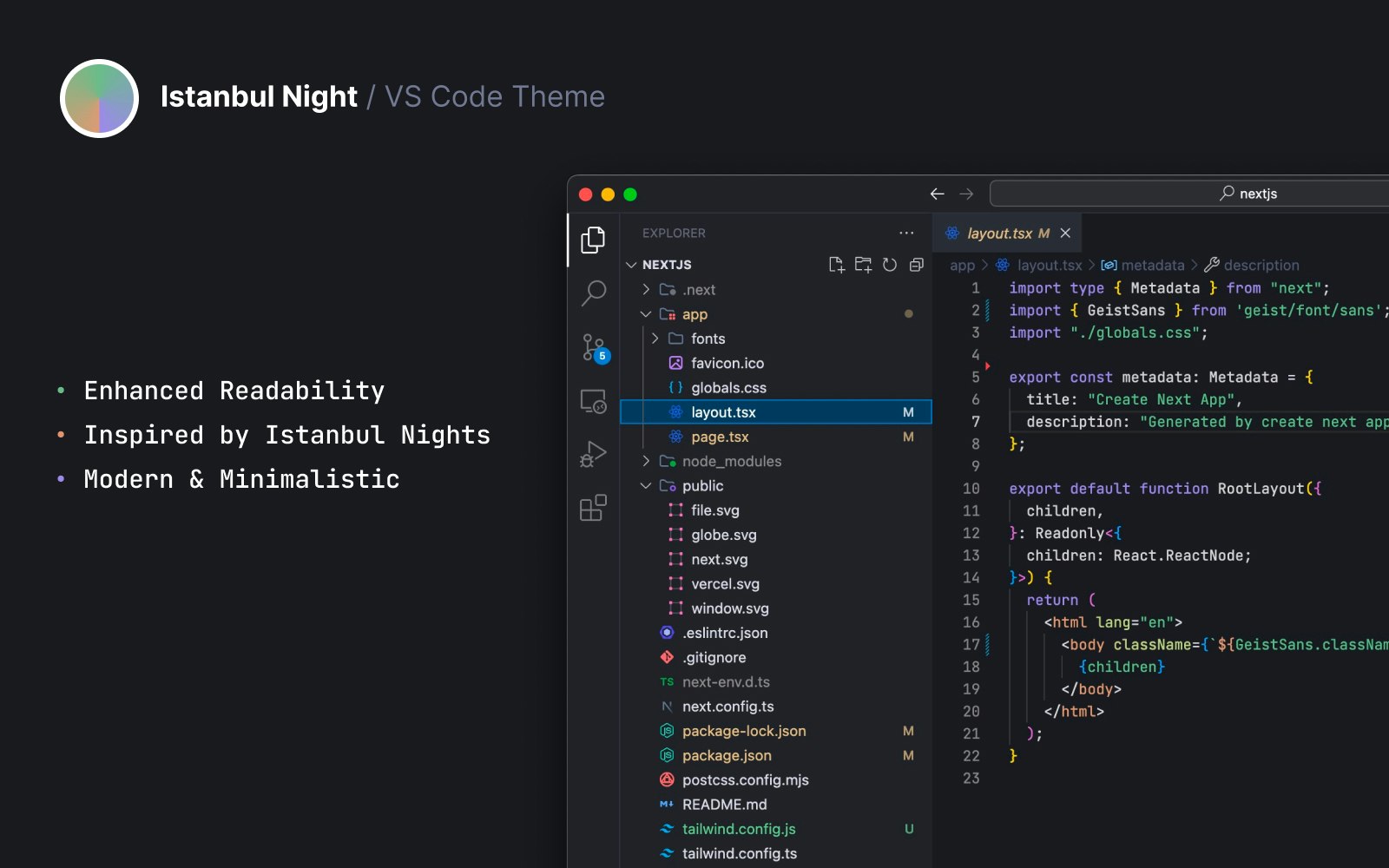Image resolution: width=1389 pixels, height=868 pixels.
Task: Expand the node_modules folder
Action: (646, 461)
